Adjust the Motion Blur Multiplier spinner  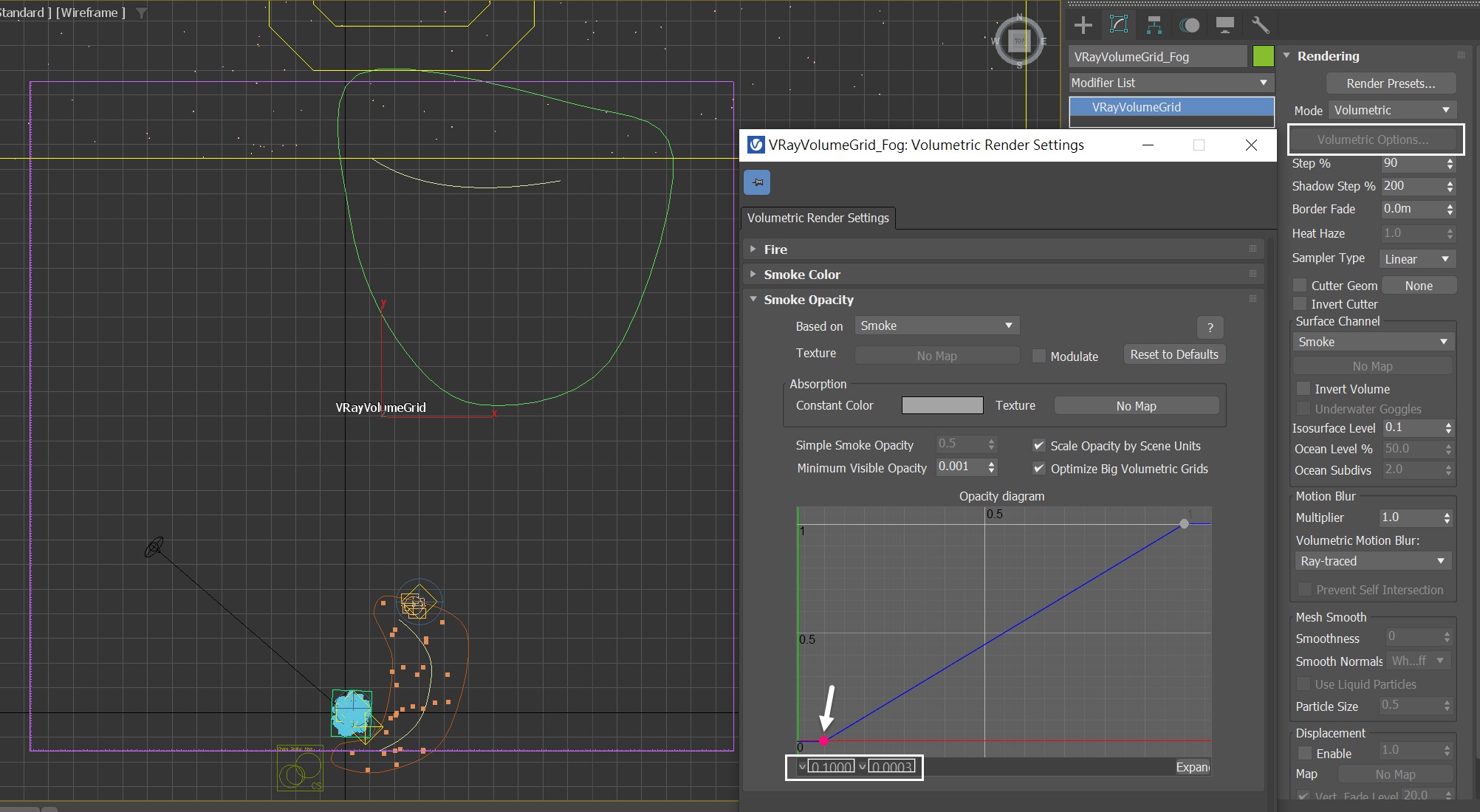click(x=1447, y=518)
